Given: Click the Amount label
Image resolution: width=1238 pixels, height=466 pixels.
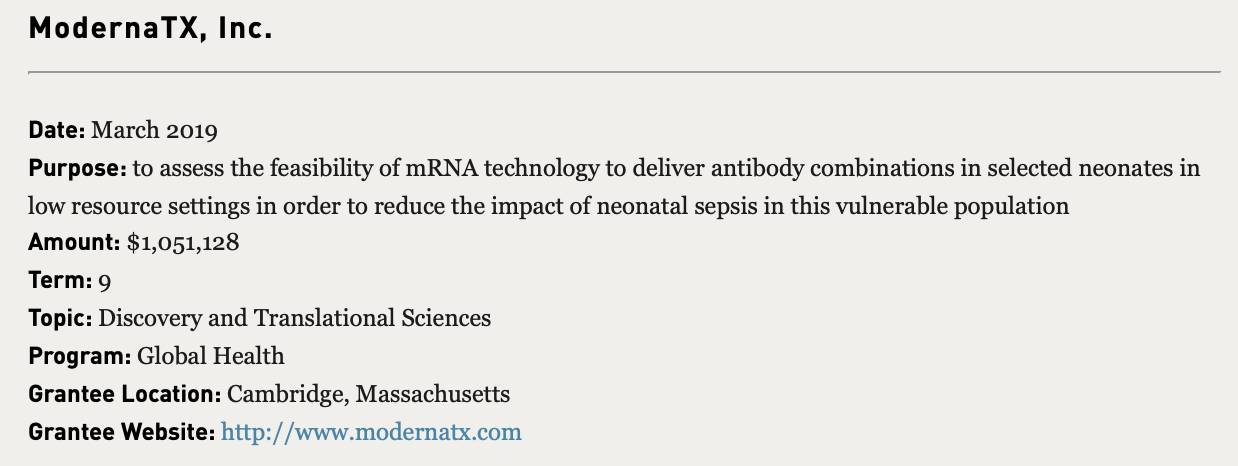Looking at the screenshot, I should pos(75,243).
